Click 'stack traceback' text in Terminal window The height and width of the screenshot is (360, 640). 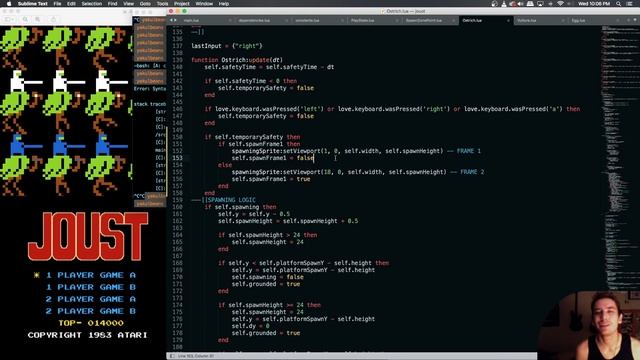(150, 104)
